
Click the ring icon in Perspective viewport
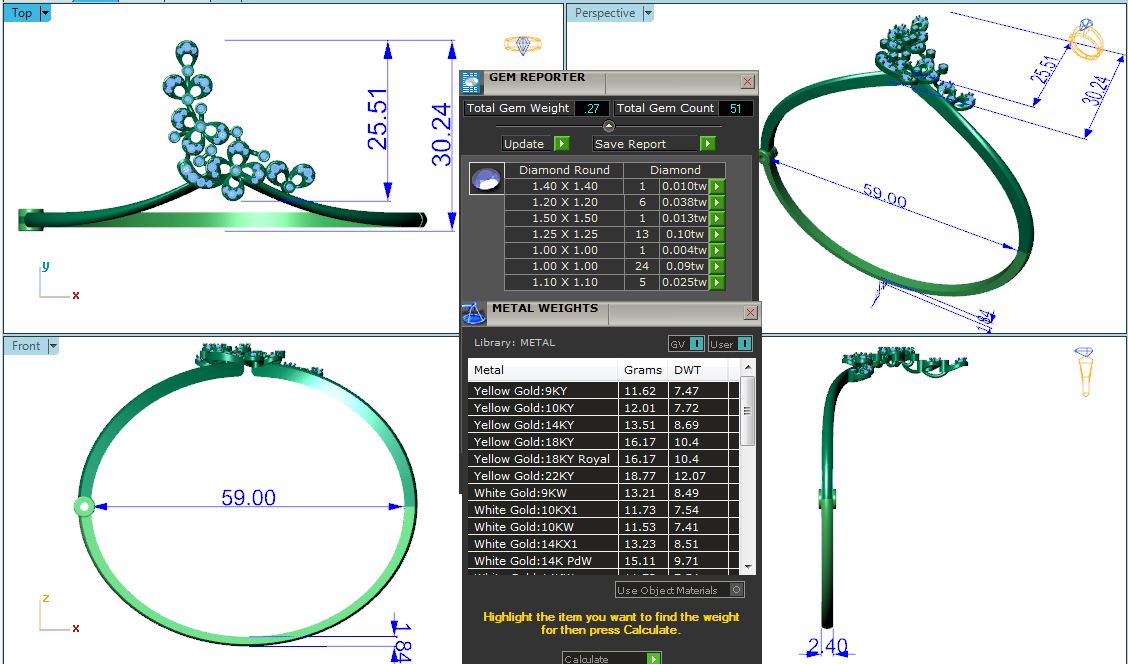tap(1086, 38)
